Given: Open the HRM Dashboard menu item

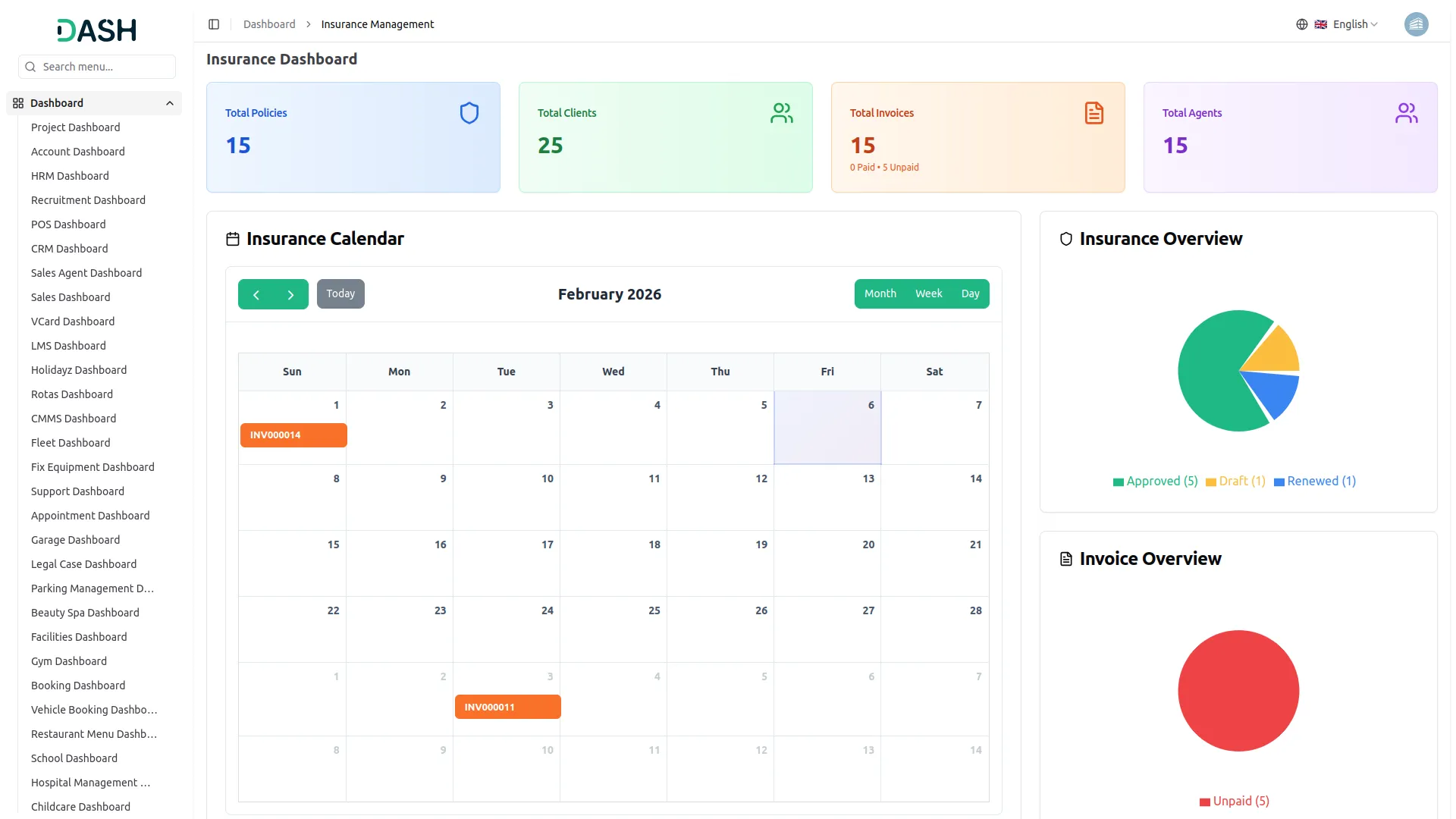Looking at the screenshot, I should point(70,176).
